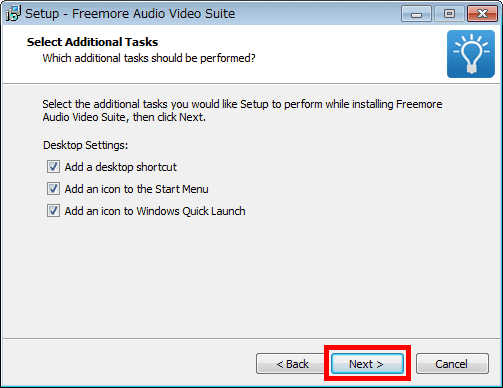Go to the previous step with Back
The width and height of the screenshot is (503, 388).
292,364
